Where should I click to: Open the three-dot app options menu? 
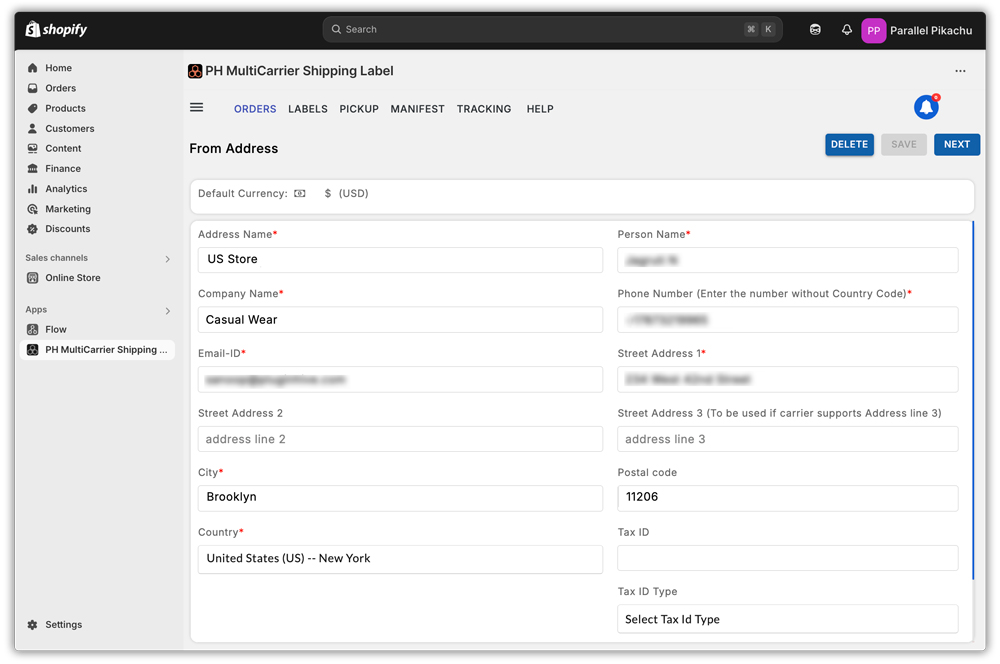[960, 71]
